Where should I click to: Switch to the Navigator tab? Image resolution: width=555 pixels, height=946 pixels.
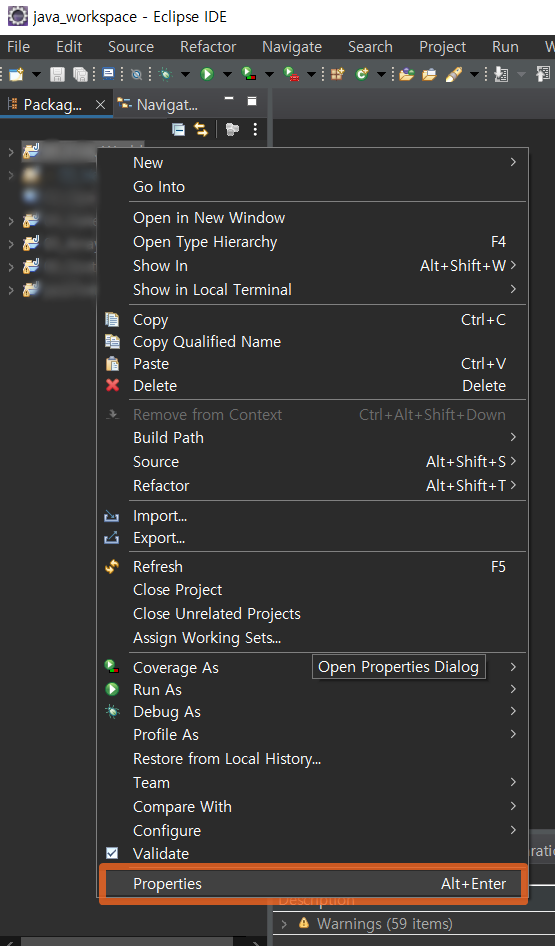coord(158,104)
